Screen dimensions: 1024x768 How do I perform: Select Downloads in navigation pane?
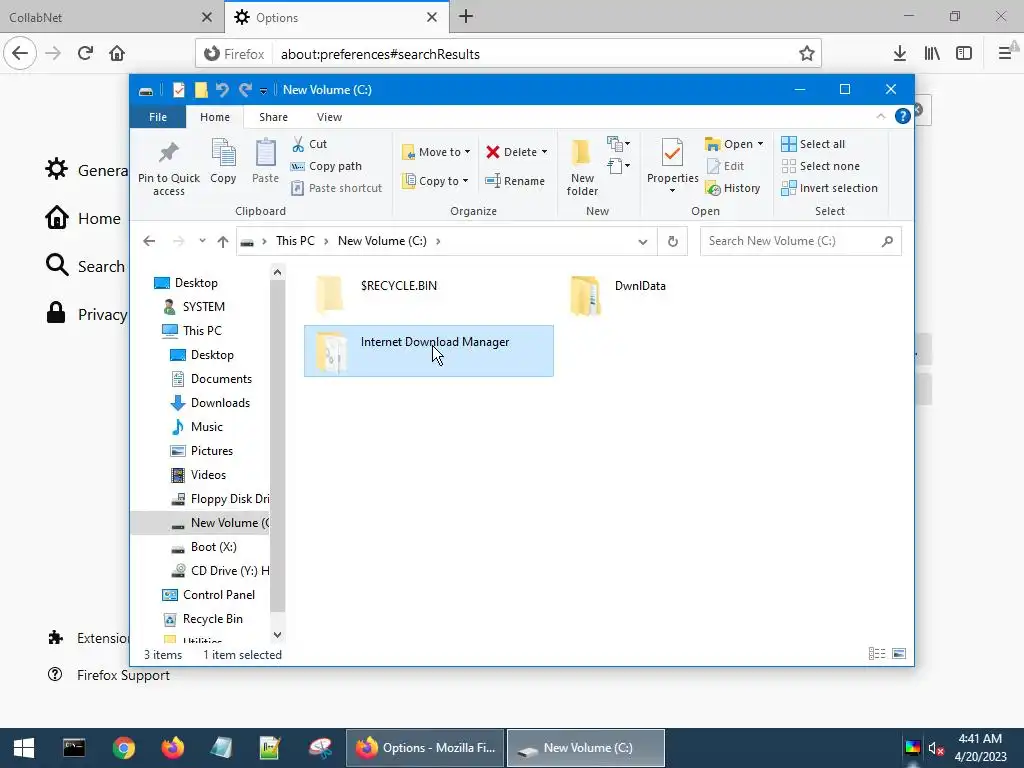coord(220,403)
